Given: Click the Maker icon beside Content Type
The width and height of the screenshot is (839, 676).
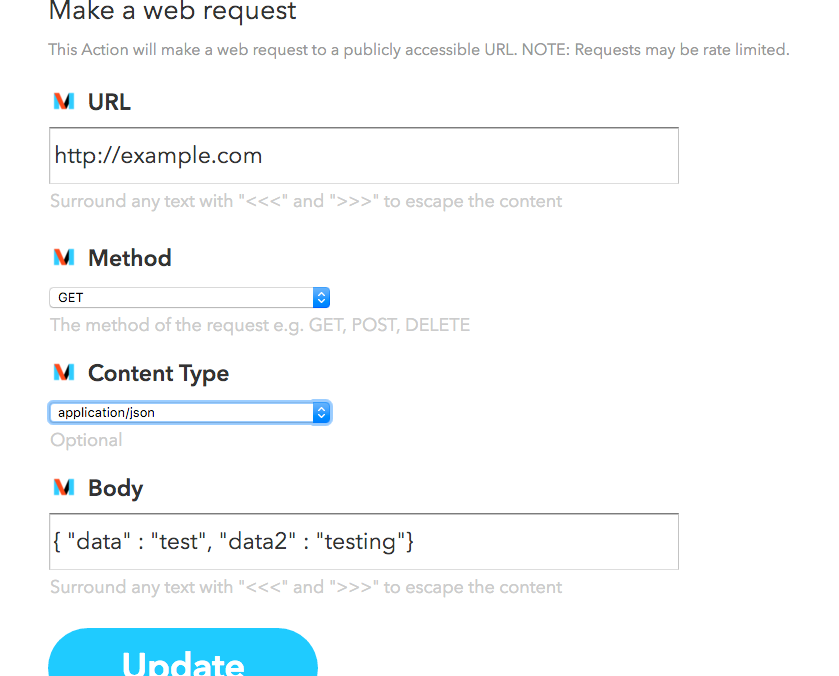Looking at the screenshot, I should pyautogui.click(x=64, y=373).
